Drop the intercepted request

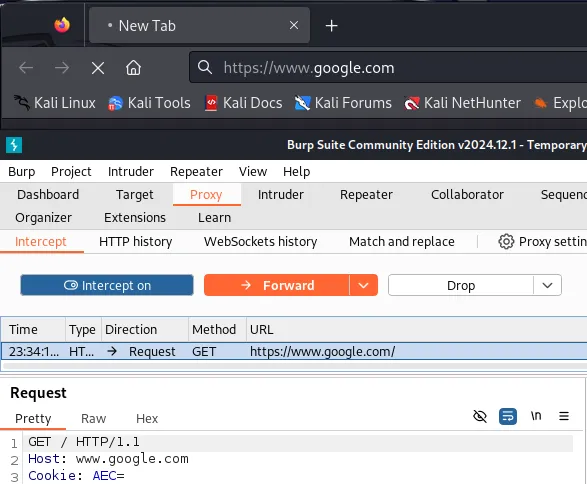pos(461,285)
